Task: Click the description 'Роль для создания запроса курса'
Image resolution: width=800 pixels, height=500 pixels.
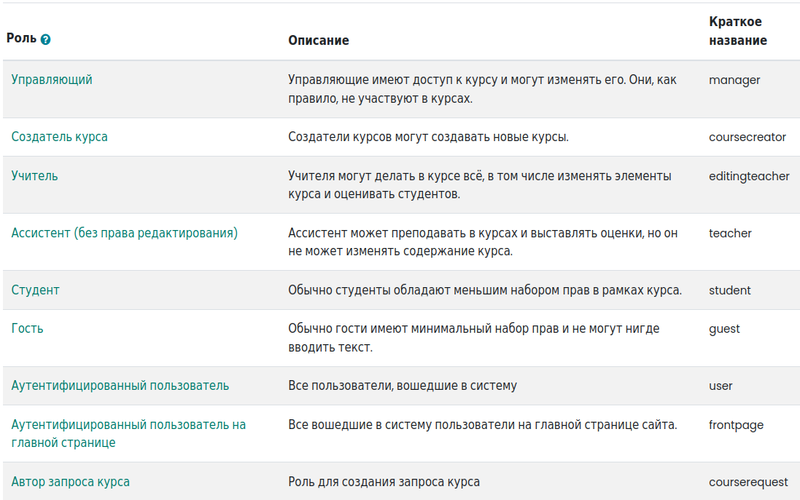Action: point(384,482)
